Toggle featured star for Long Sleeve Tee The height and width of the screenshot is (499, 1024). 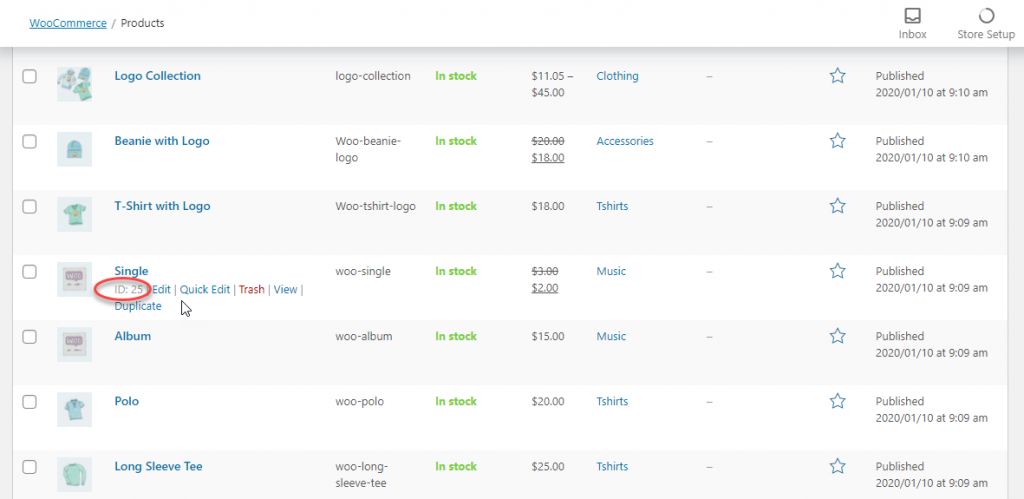coord(837,466)
